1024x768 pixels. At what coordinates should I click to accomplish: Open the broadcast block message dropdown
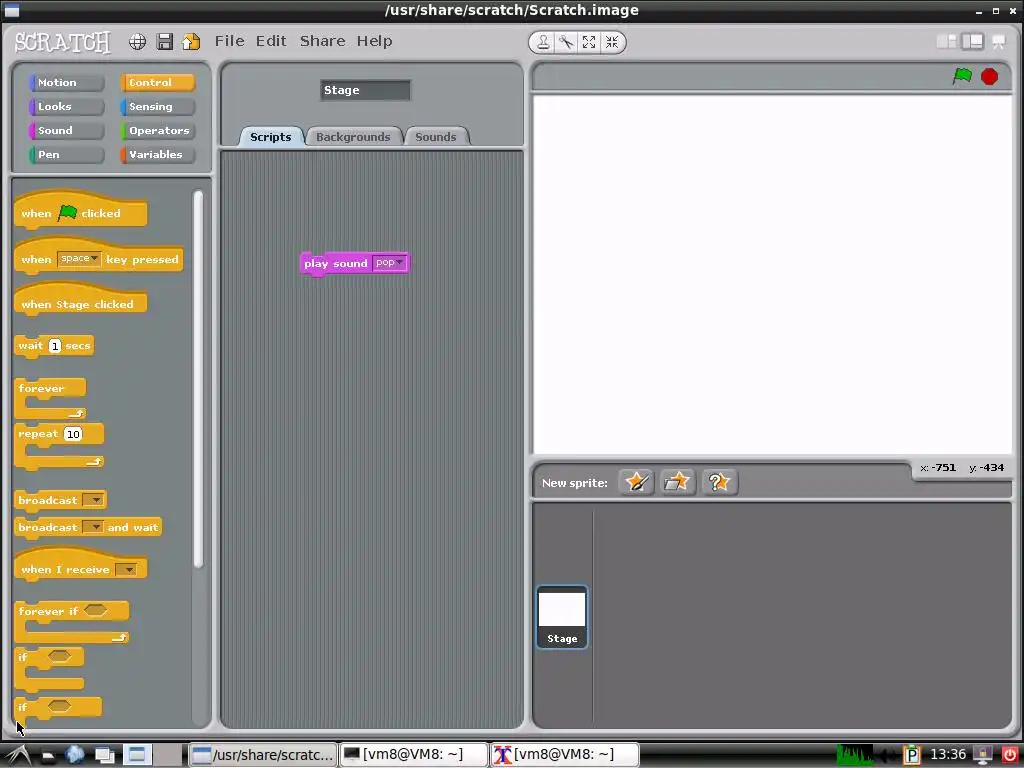click(95, 500)
